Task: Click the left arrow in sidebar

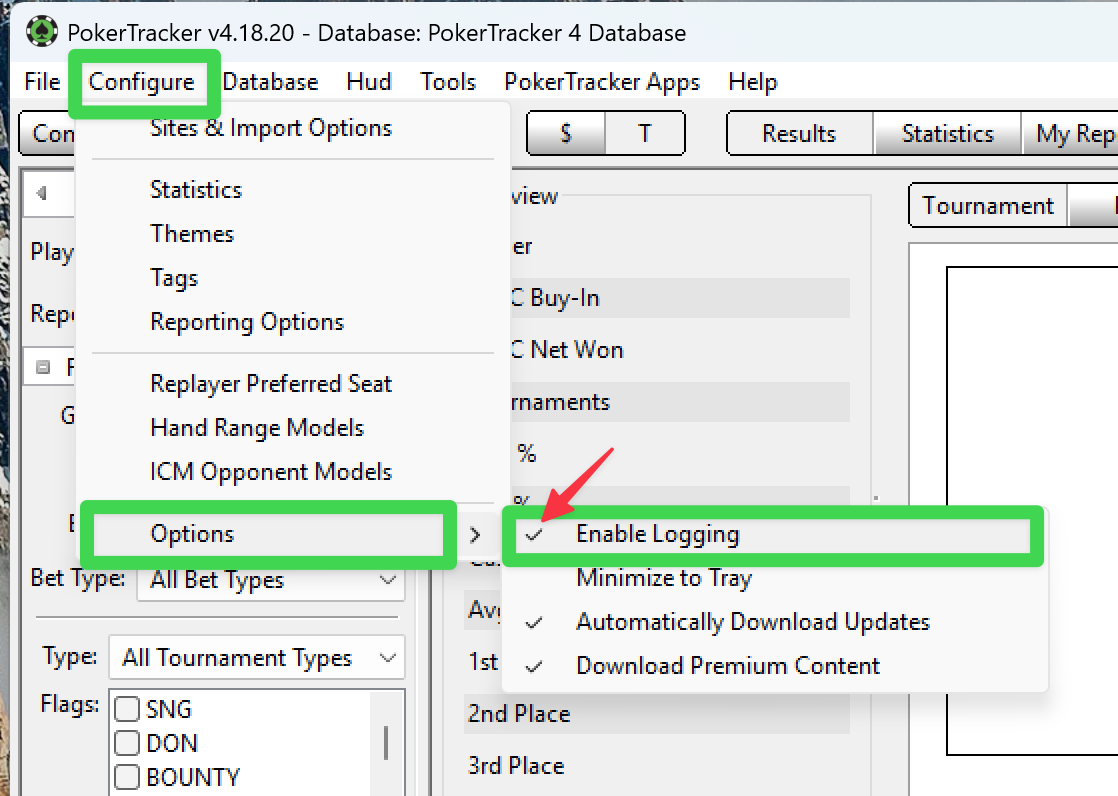Action: coord(41,193)
